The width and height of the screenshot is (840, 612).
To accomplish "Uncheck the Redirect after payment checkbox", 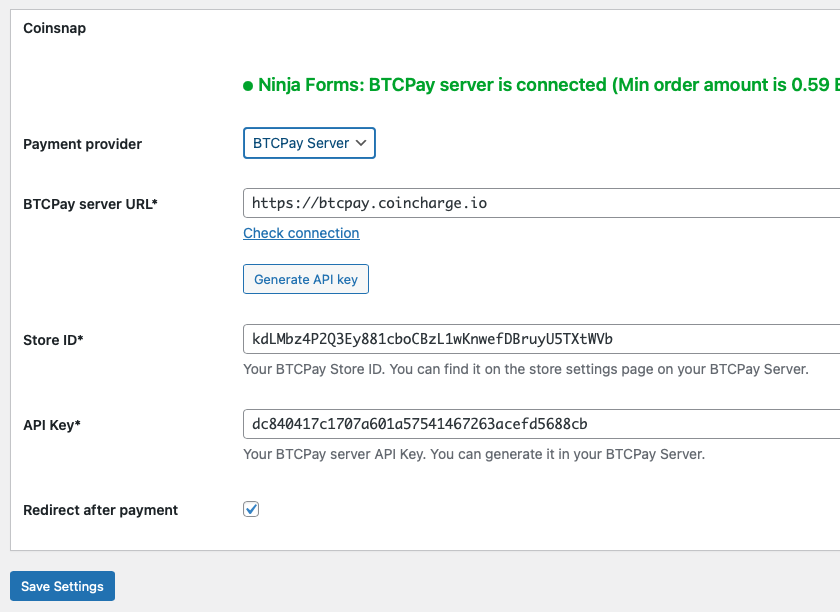I will [251, 509].
